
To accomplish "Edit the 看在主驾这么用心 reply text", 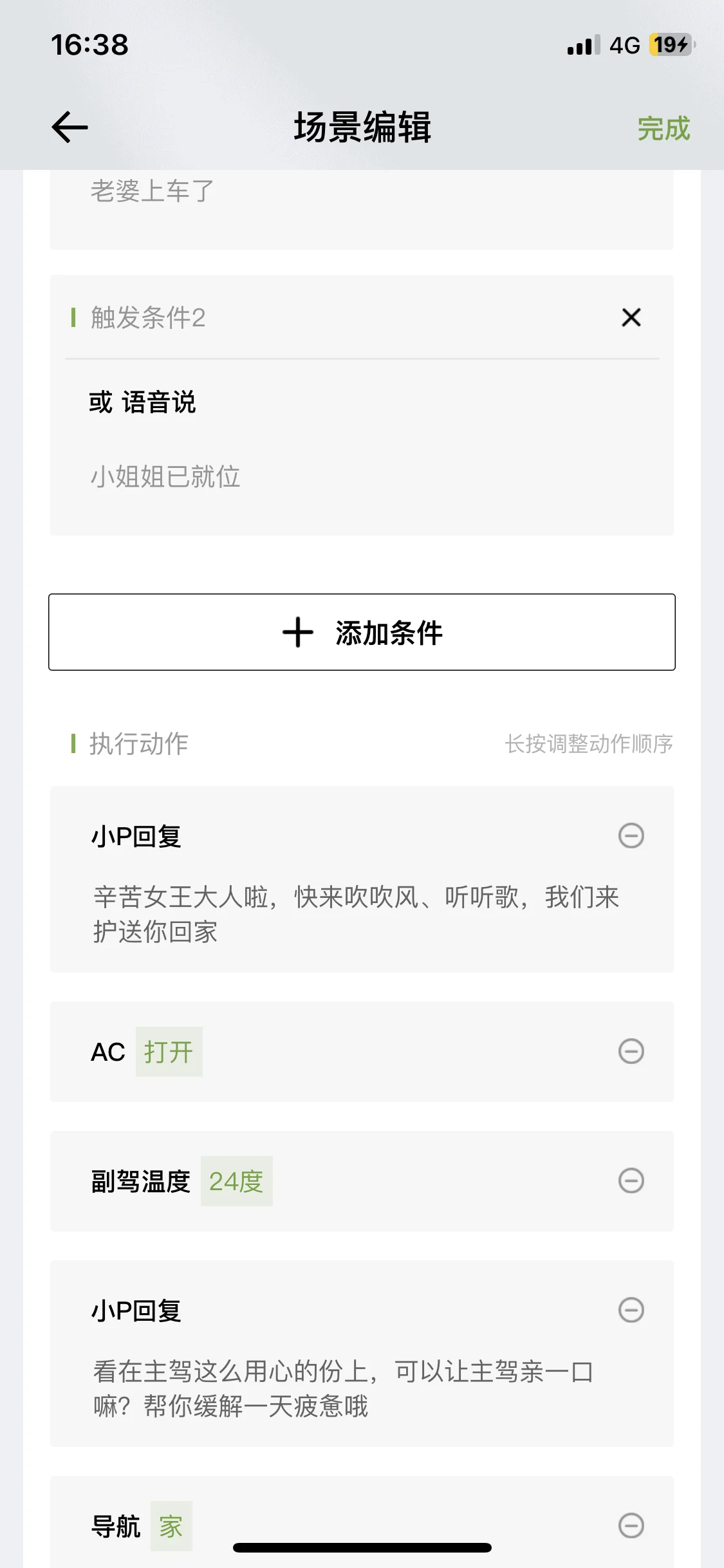I will [x=343, y=1388].
